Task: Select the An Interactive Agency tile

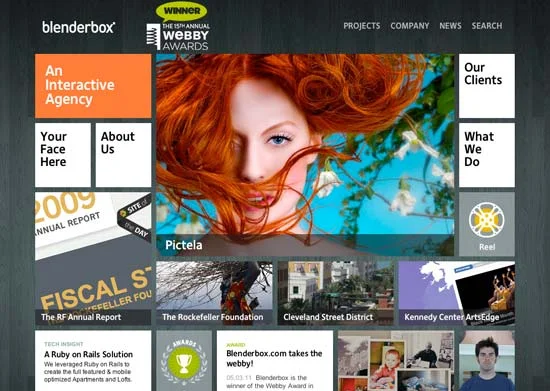Action: pyautogui.click(x=93, y=86)
